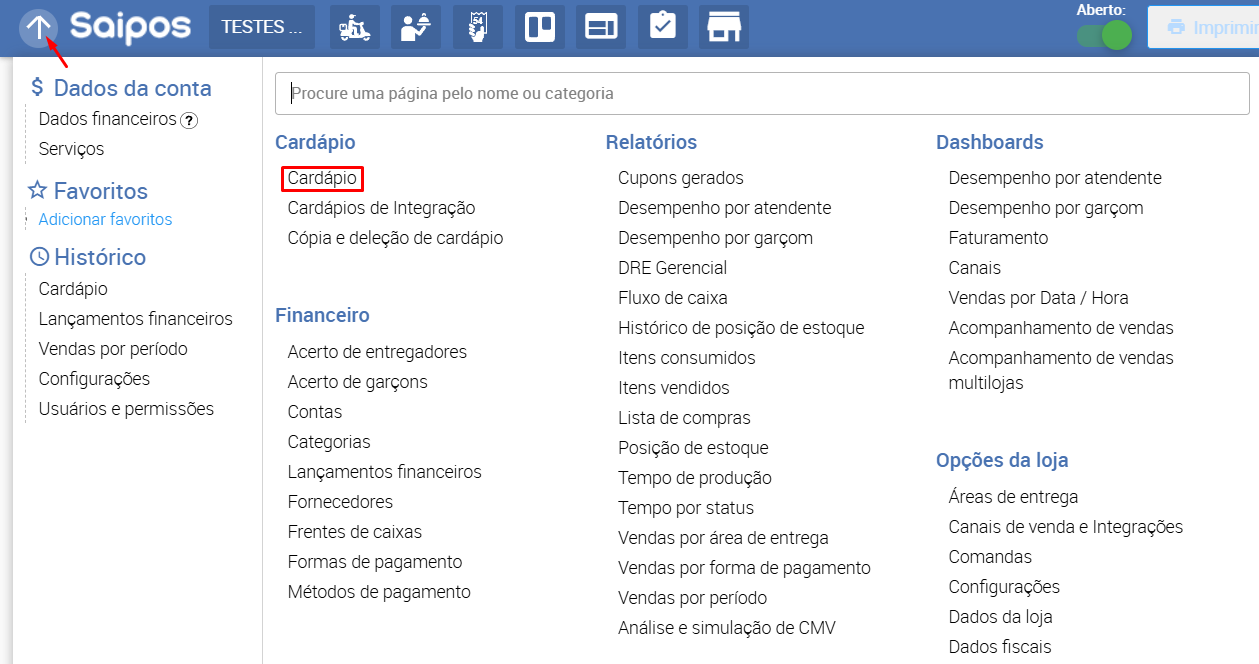Image resolution: width=1259 pixels, height=664 pixels.
Task: Open Posição de estoque report
Action: click(693, 448)
